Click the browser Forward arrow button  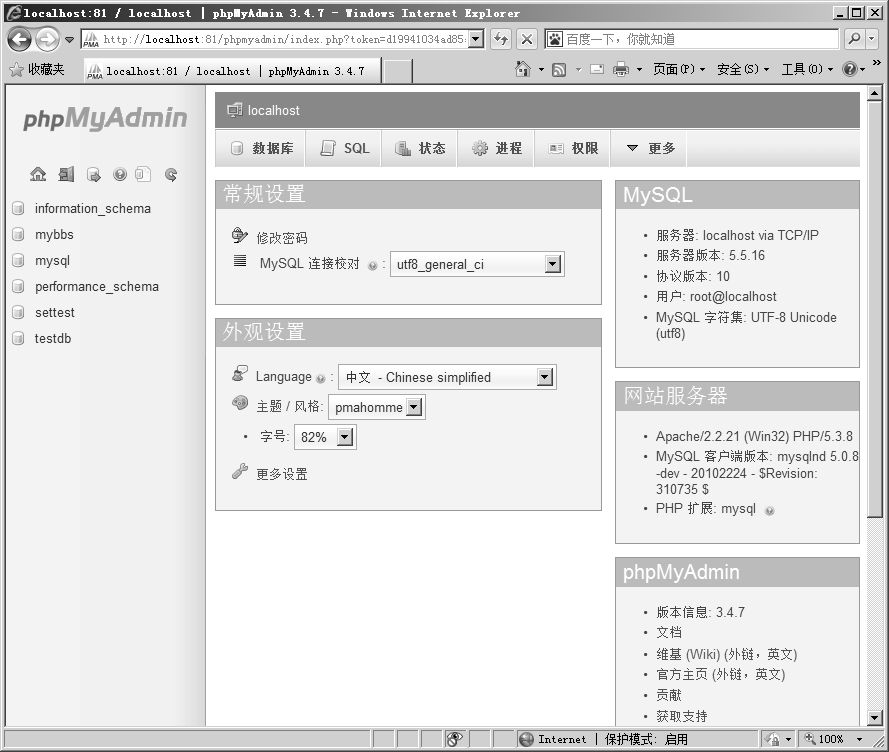click(47, 39)
